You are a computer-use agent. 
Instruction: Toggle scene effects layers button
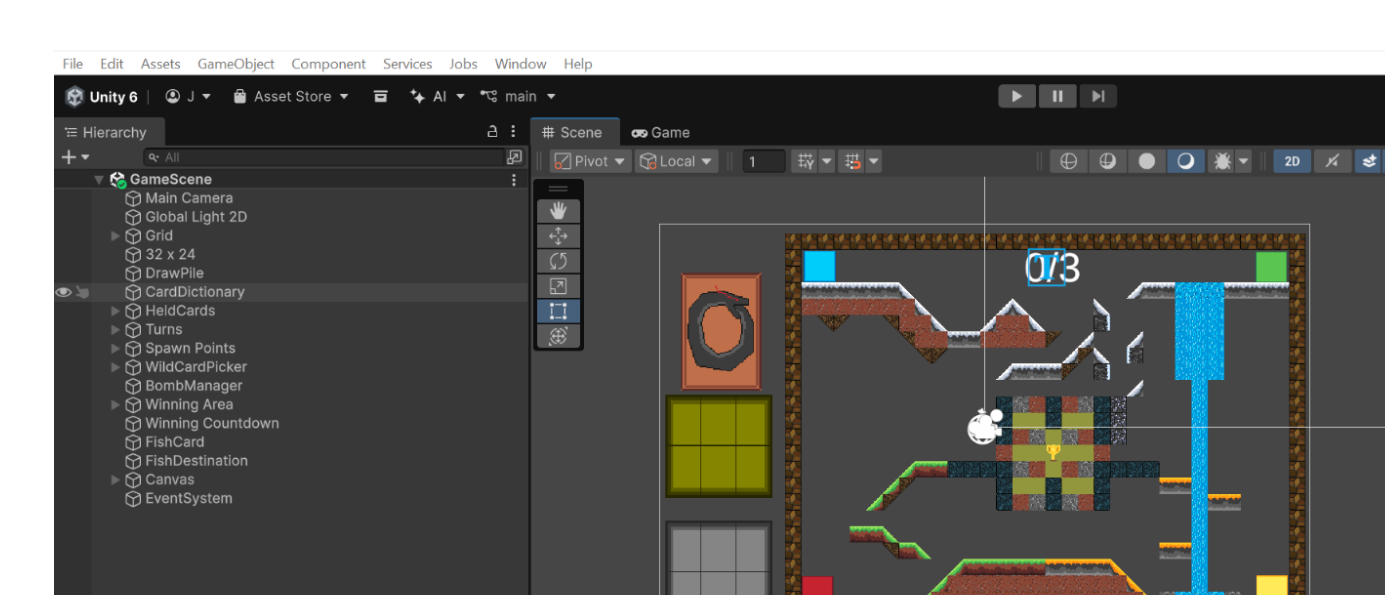(x=1370, y=161)
